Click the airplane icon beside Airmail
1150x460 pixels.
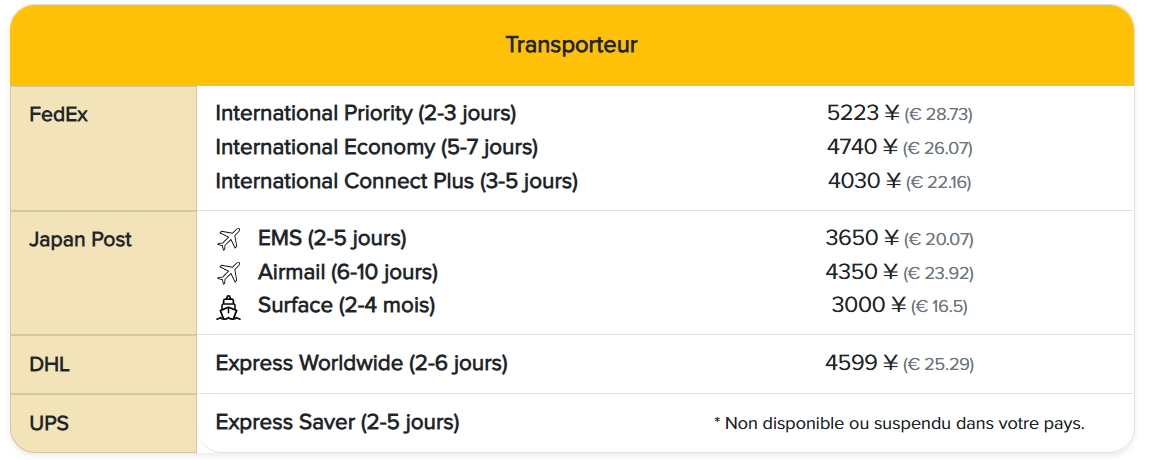[229, 272]
